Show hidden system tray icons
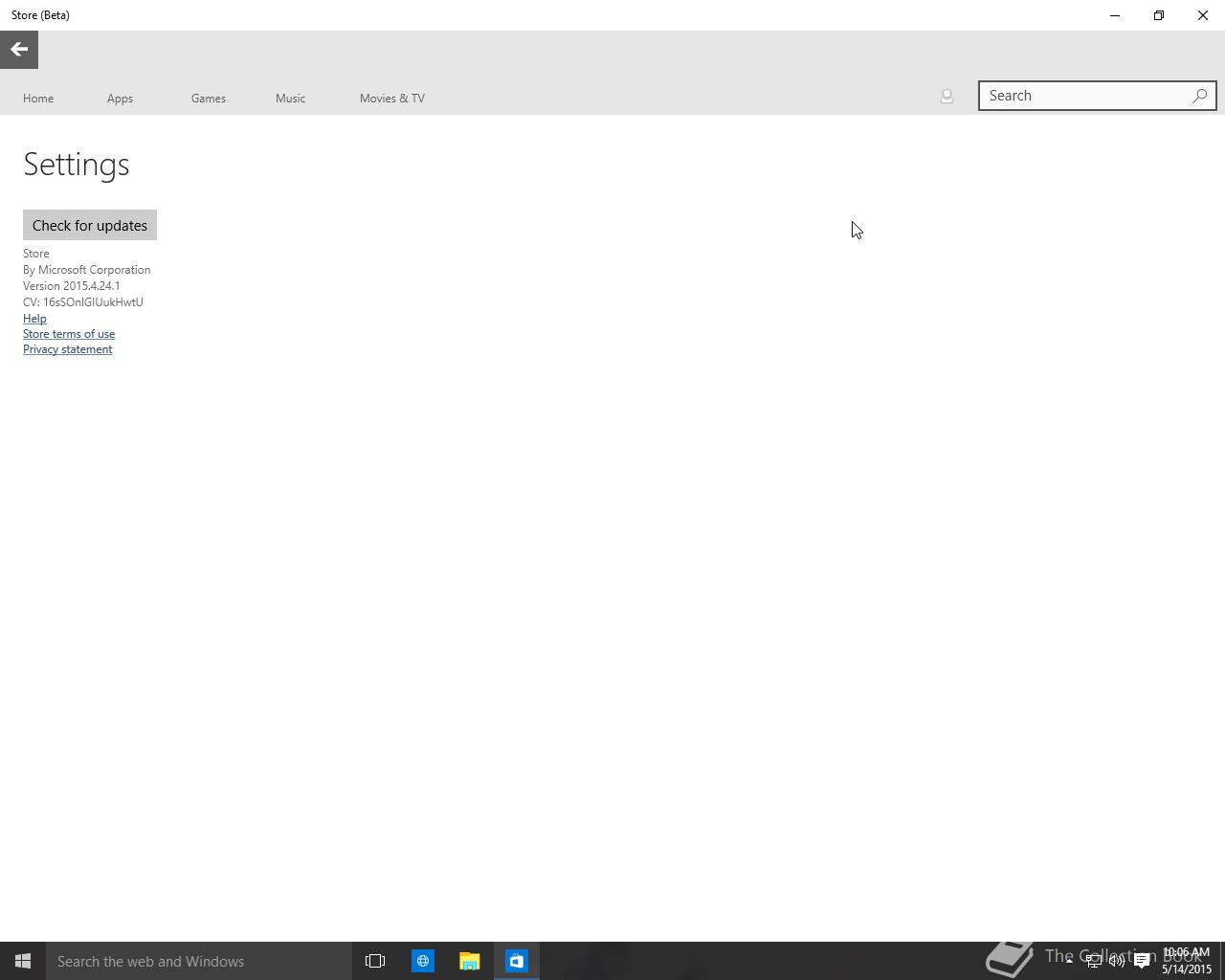This screenshot has width=1225, height=980. click(1069, 961)
